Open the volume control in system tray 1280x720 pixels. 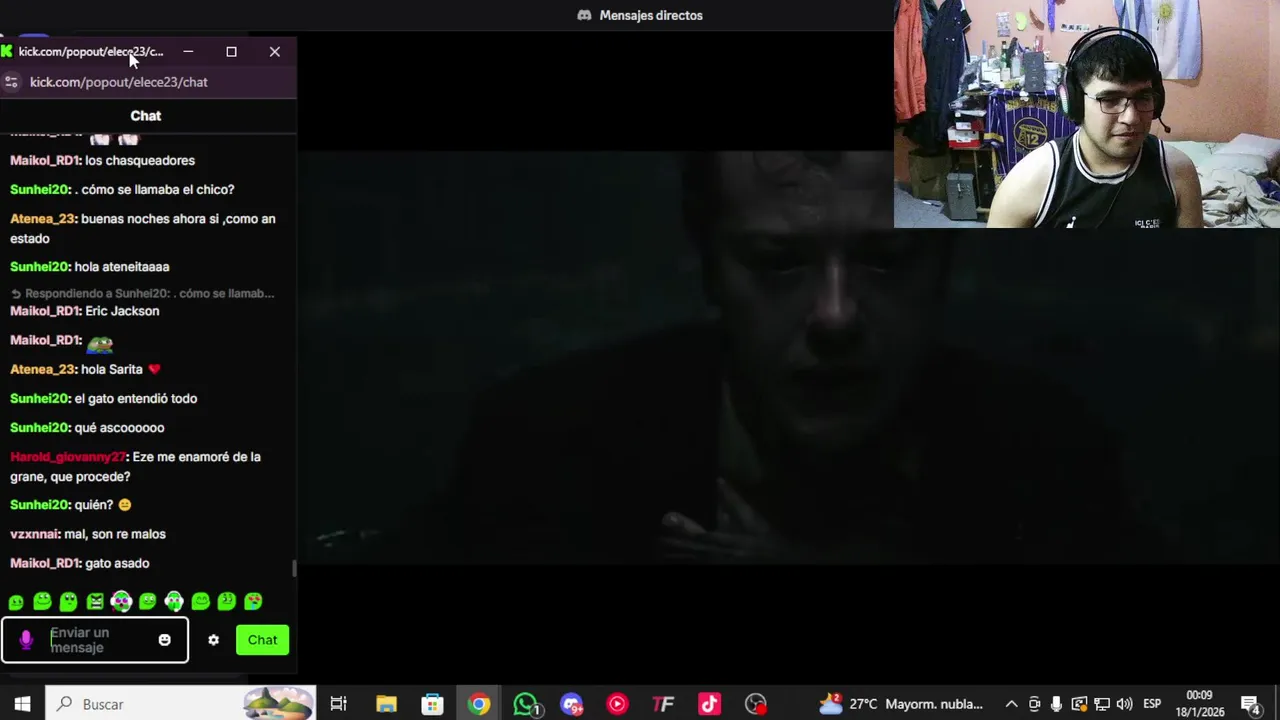1124,704
